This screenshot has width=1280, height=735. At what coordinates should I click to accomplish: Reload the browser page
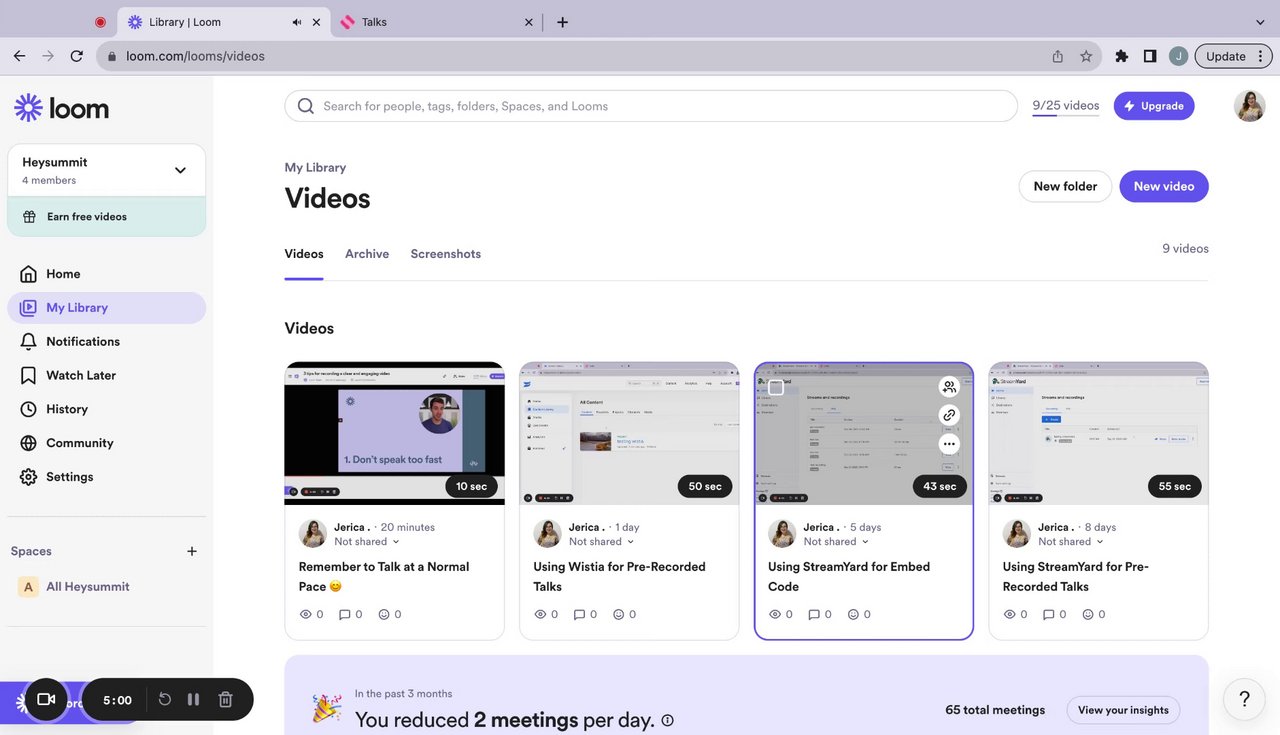(77, 56)
